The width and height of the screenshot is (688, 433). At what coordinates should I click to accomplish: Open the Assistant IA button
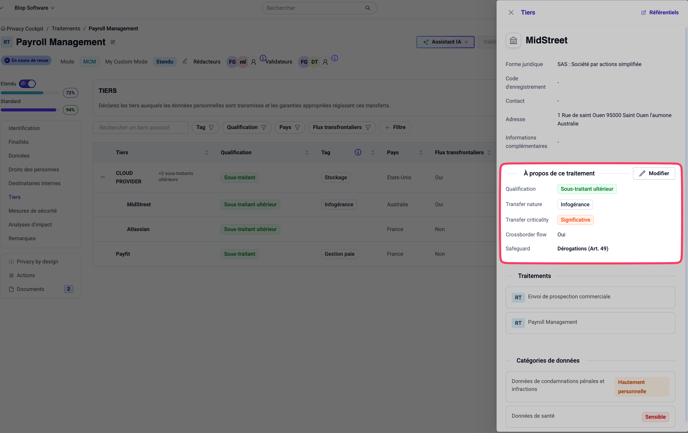(445, 42)
